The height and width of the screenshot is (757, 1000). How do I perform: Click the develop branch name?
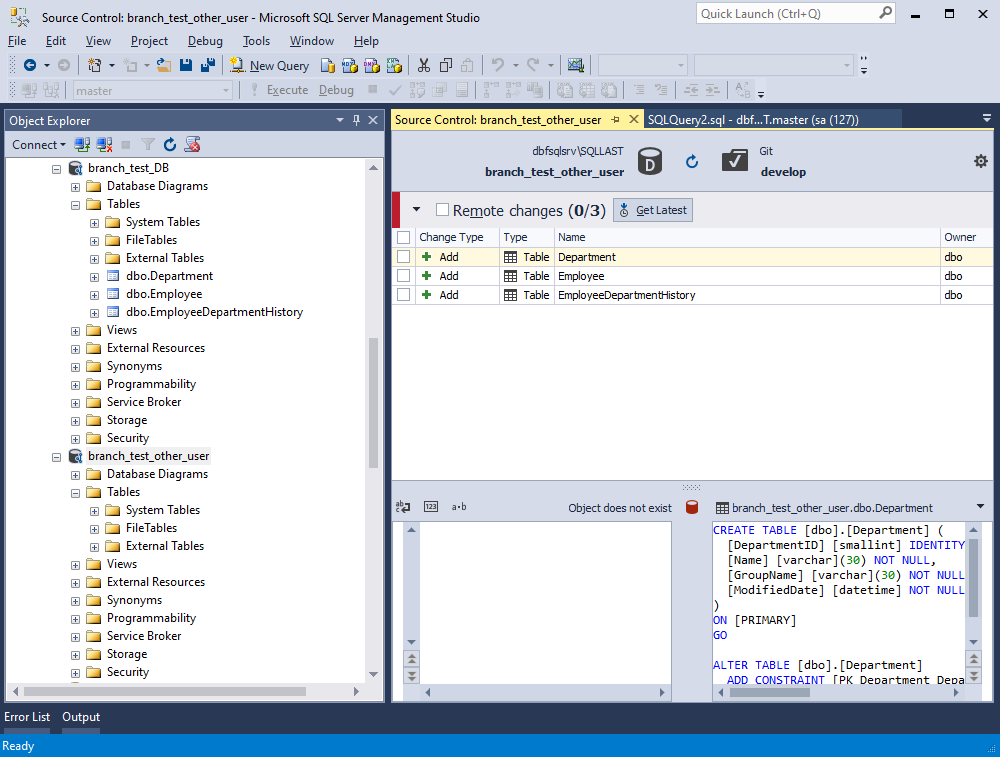[783, 172]
